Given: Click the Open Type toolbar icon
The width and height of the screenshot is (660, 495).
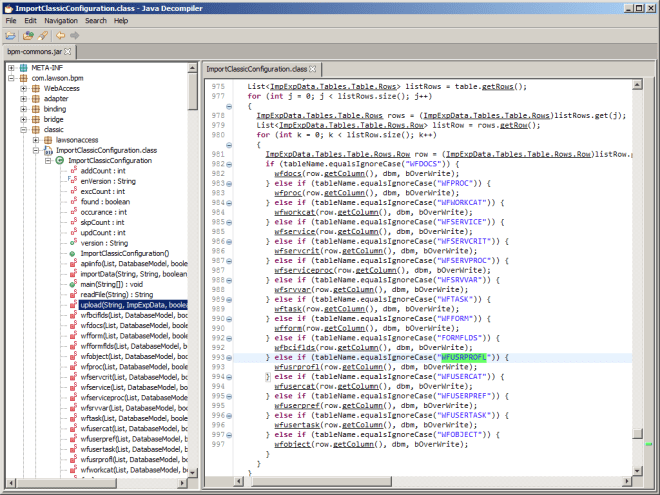Looking at the screenshot, I should click(27, 35).
